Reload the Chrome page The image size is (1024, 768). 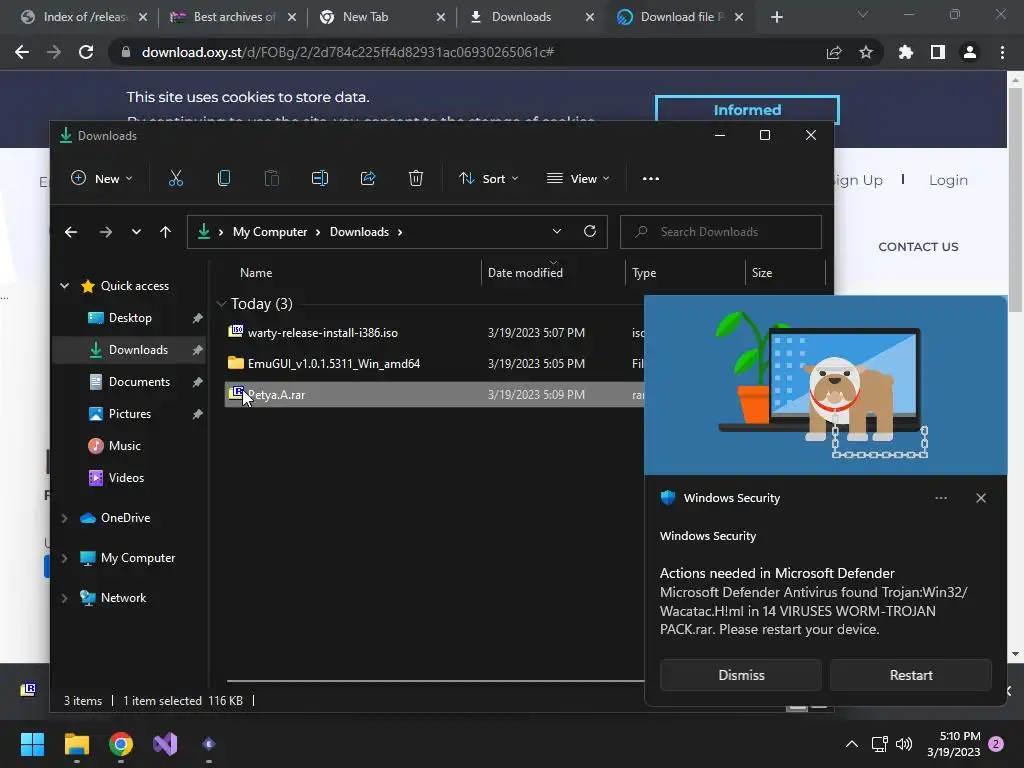(x=86, y=52)
